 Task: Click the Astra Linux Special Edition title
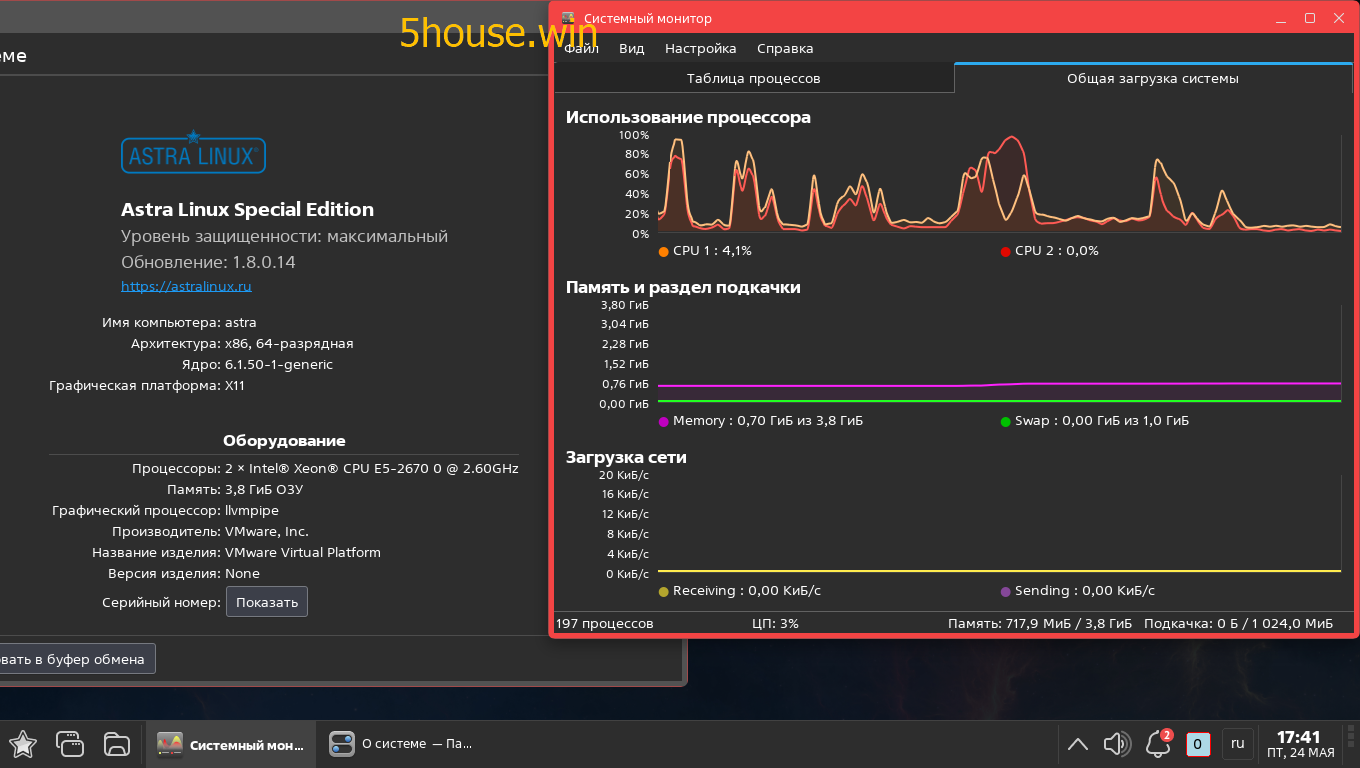click(247, 209)
